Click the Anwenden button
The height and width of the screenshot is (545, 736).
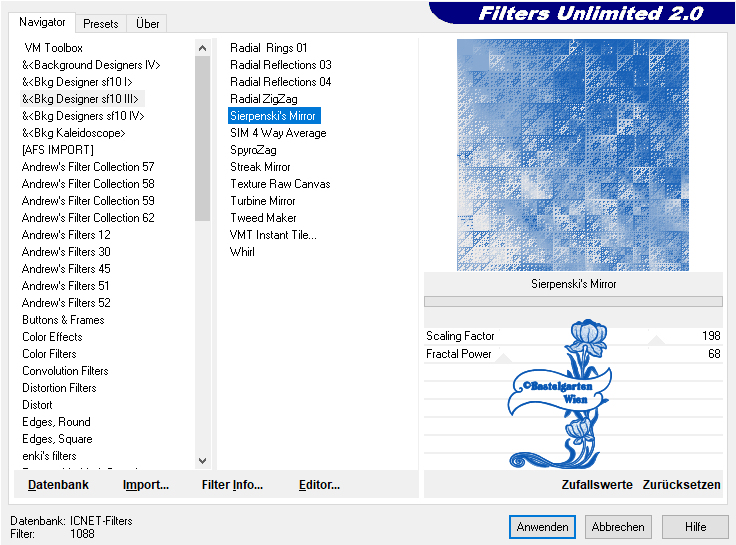coord(542,527)
